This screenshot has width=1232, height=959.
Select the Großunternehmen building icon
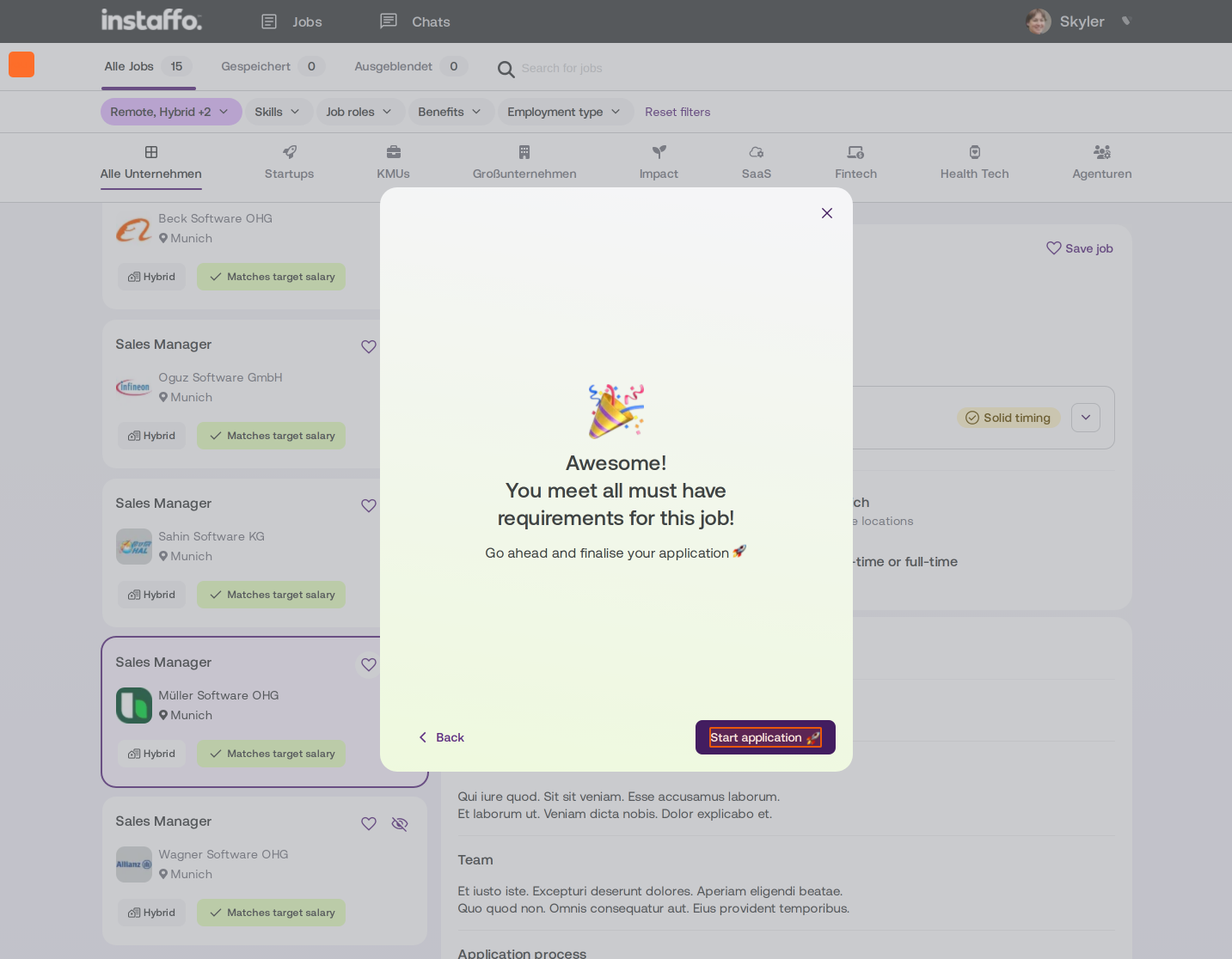(524, 152)
